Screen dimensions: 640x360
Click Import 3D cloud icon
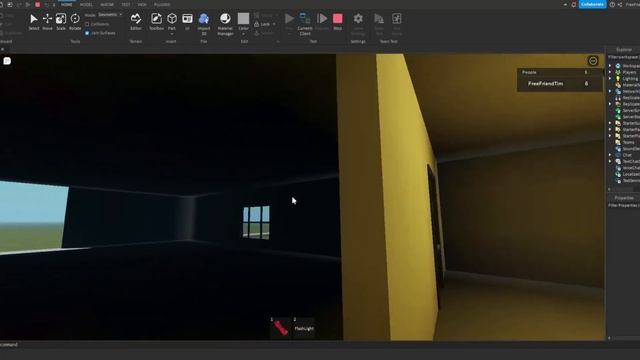coord(204,18)
